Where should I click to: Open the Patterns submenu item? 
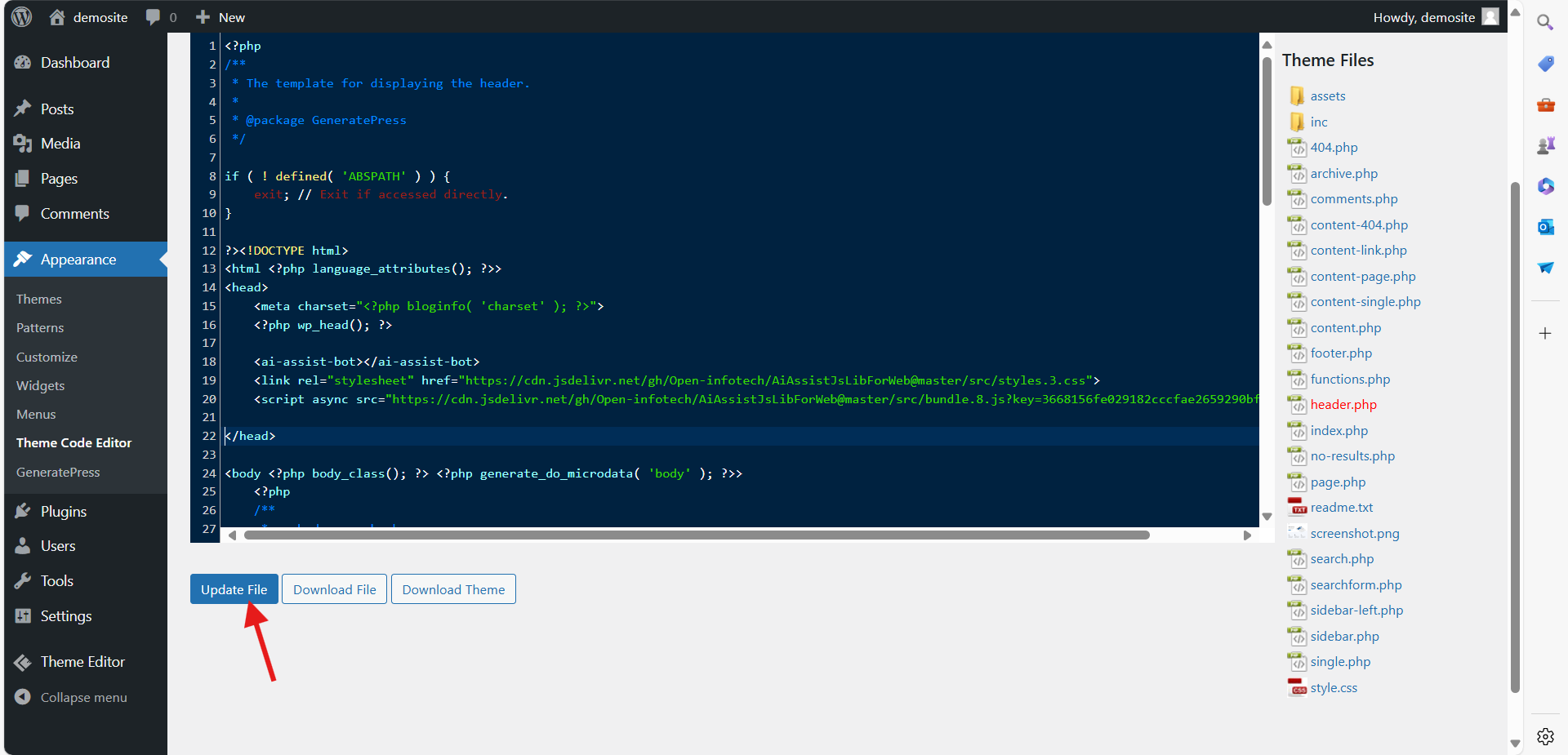(40, 328)
